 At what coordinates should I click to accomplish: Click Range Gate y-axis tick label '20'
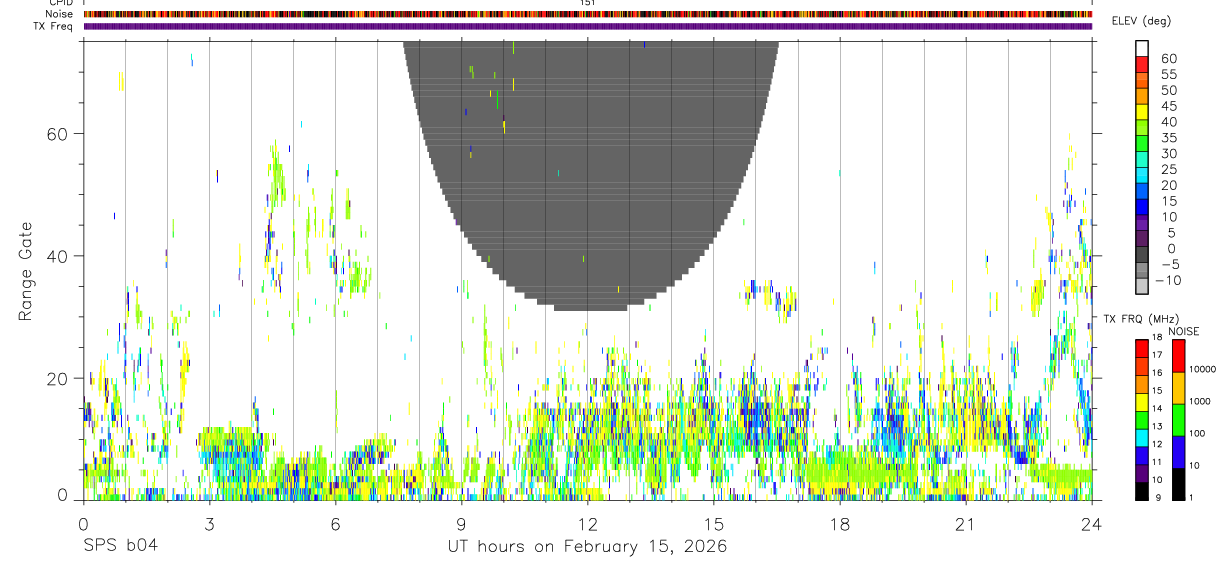click(58, 378)
